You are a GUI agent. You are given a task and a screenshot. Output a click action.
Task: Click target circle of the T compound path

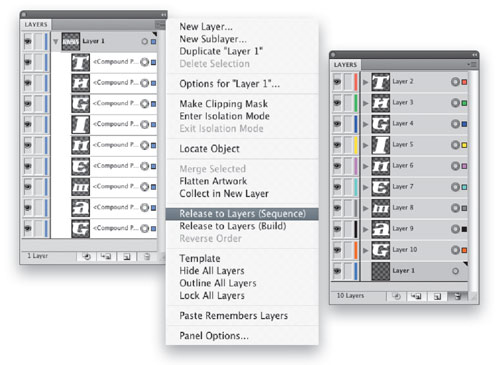point(144,62)
